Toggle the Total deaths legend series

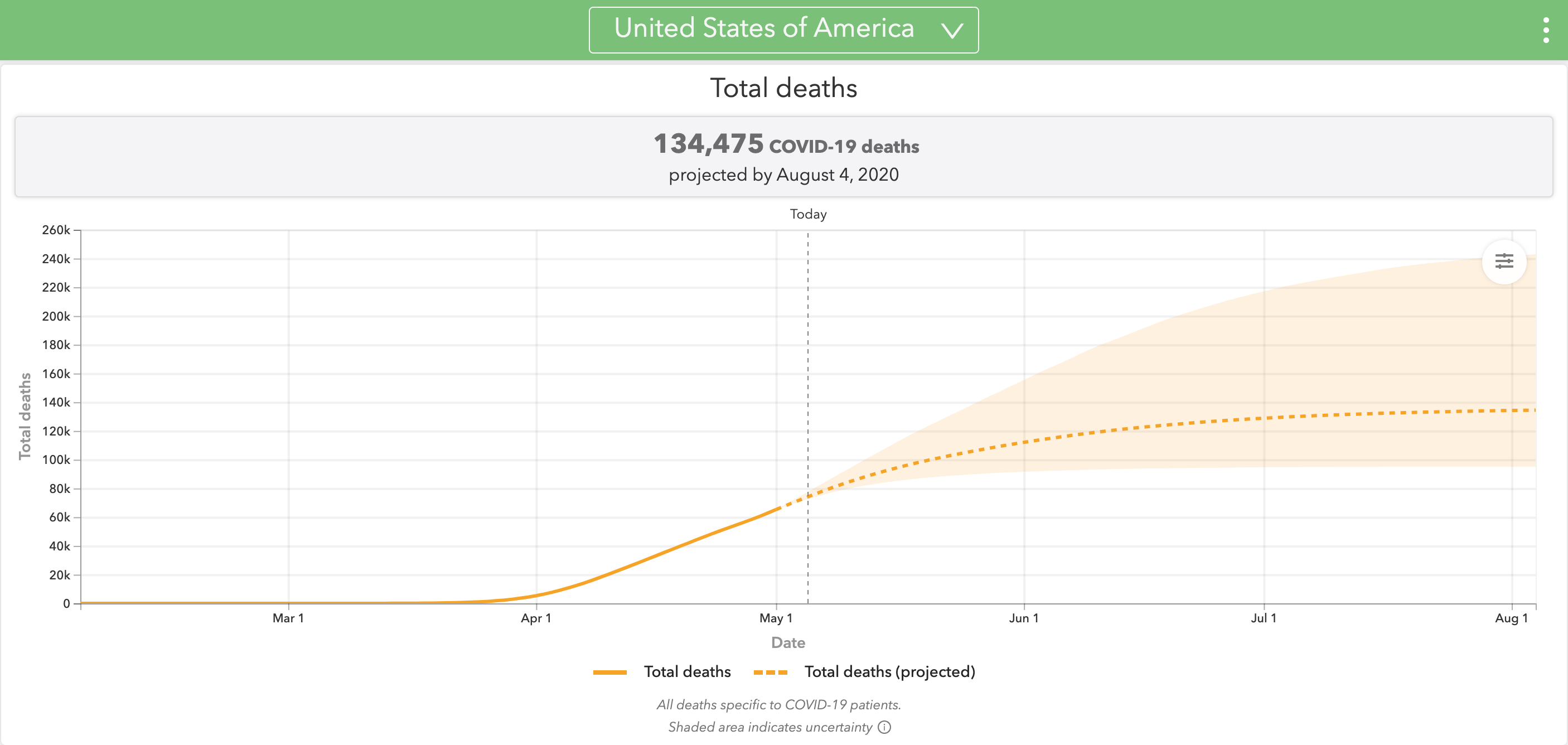tap(687, 671)
